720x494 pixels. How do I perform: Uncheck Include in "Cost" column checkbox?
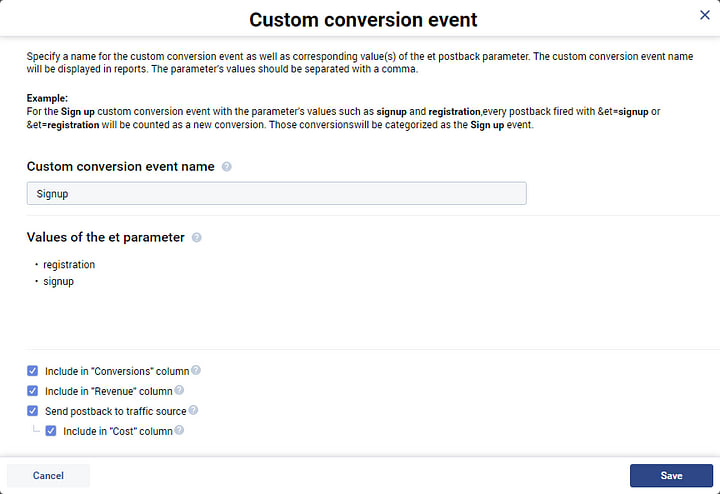tap(51, 431)
